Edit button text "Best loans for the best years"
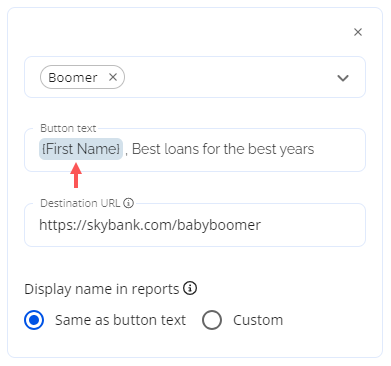Viewport: 391px width, 366px height. 223,149
